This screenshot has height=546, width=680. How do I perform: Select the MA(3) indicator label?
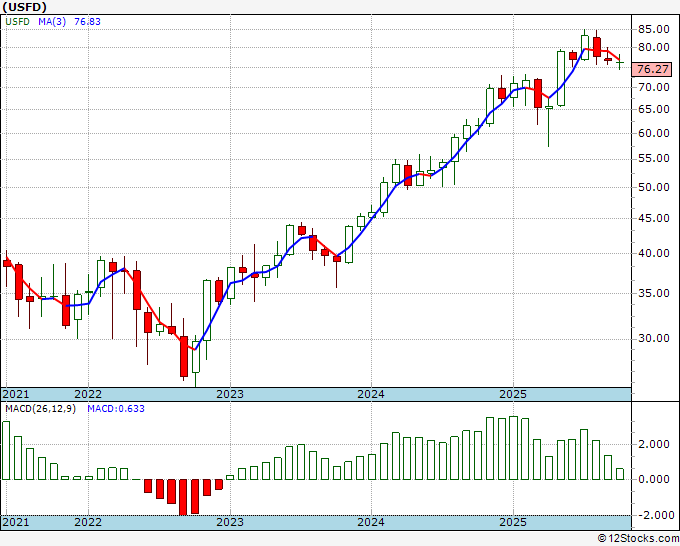(52, 22)
